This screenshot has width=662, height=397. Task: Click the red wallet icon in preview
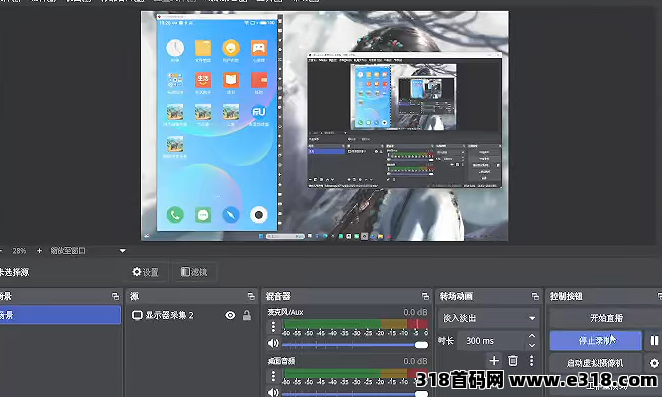(259, 80)
